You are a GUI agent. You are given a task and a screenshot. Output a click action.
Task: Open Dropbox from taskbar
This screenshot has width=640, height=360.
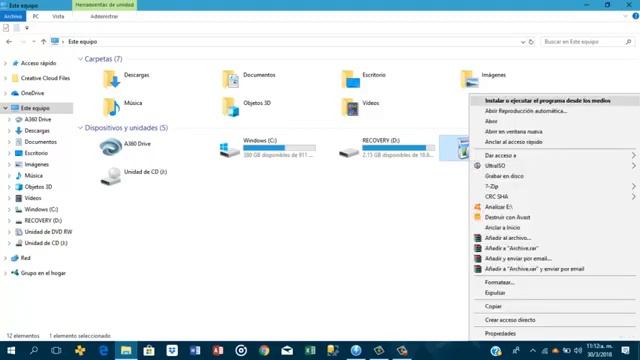click(172, 351)
